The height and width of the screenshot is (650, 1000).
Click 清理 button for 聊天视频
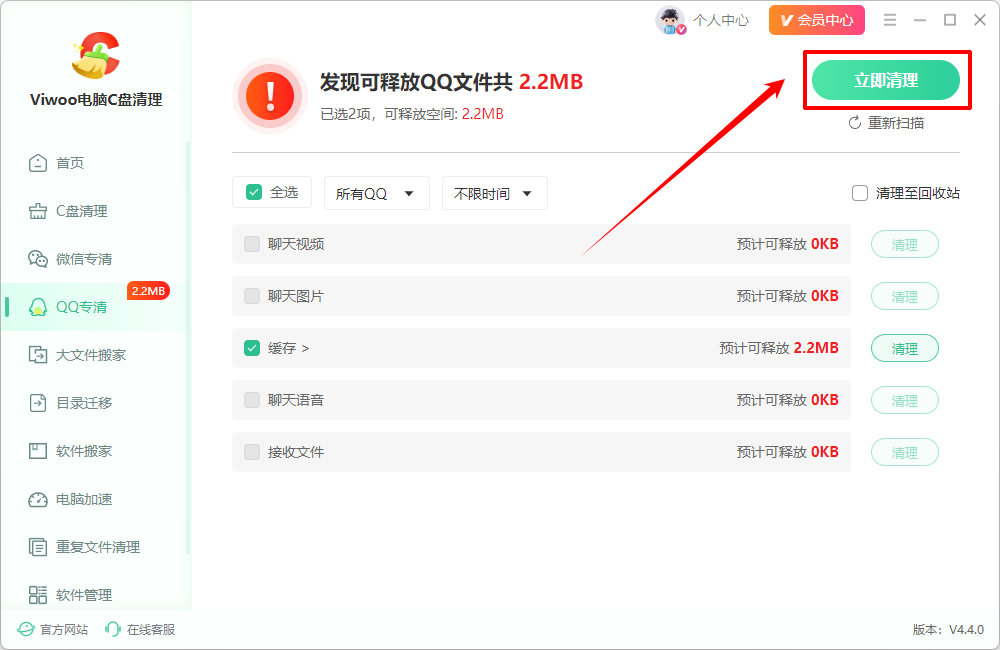[x=904, y=244]
